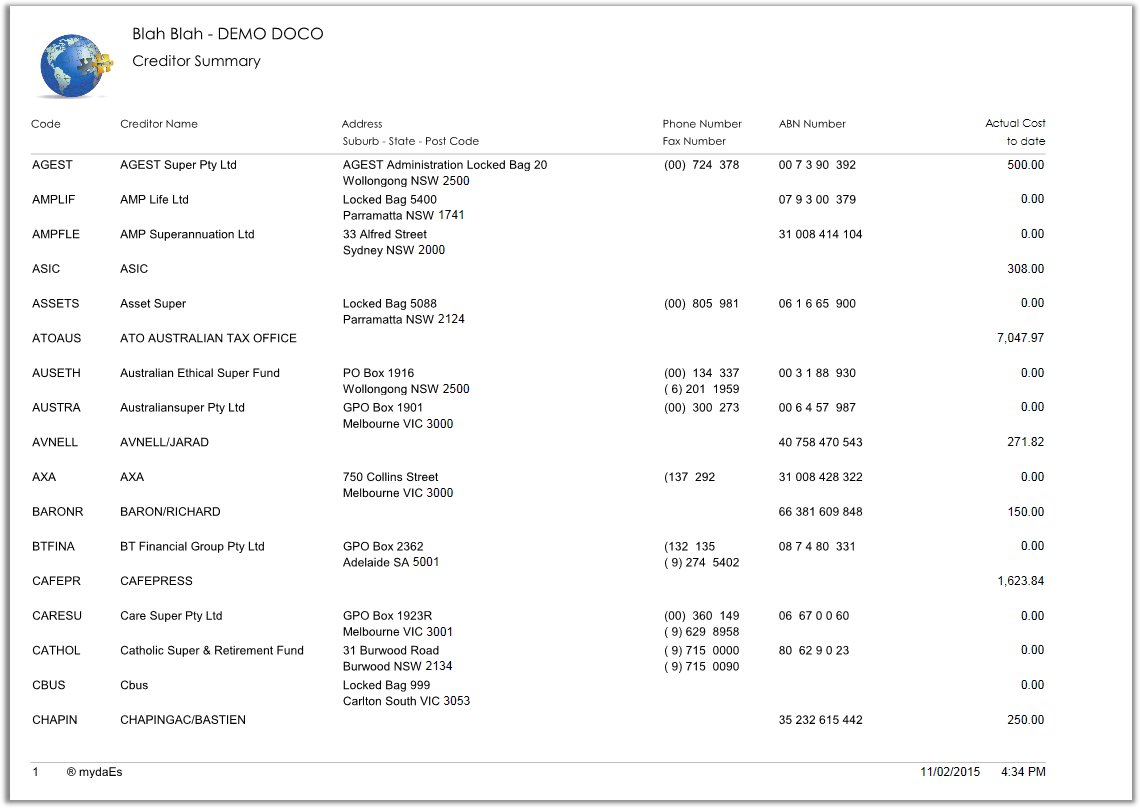
Task: Click the 7,047.97 cost amount
Action: (1020, 338)
